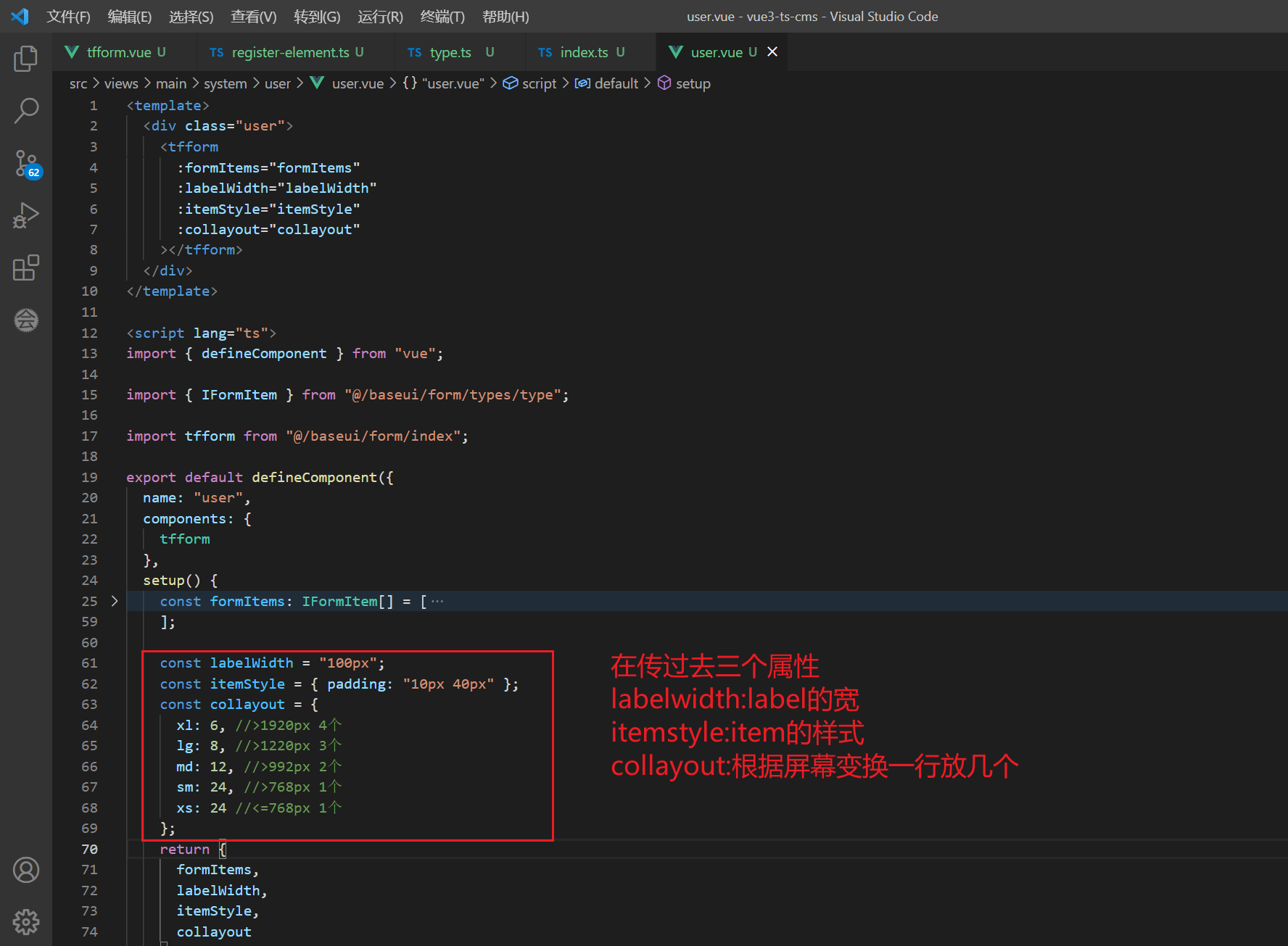Open the Manage gear icon
The height and width of the screenshot is (946, 1288).
pyautogui.click(x=26, y=922)
